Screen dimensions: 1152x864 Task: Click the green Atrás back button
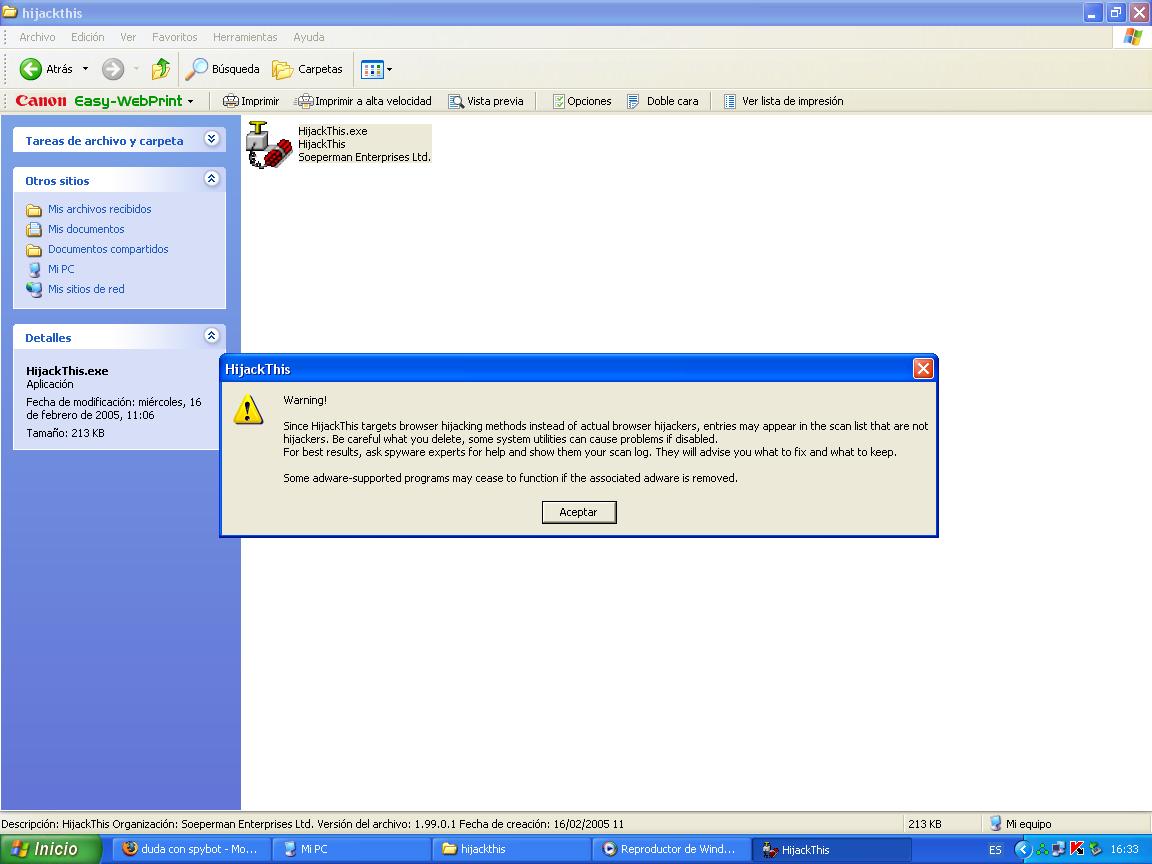pos(46,69)
